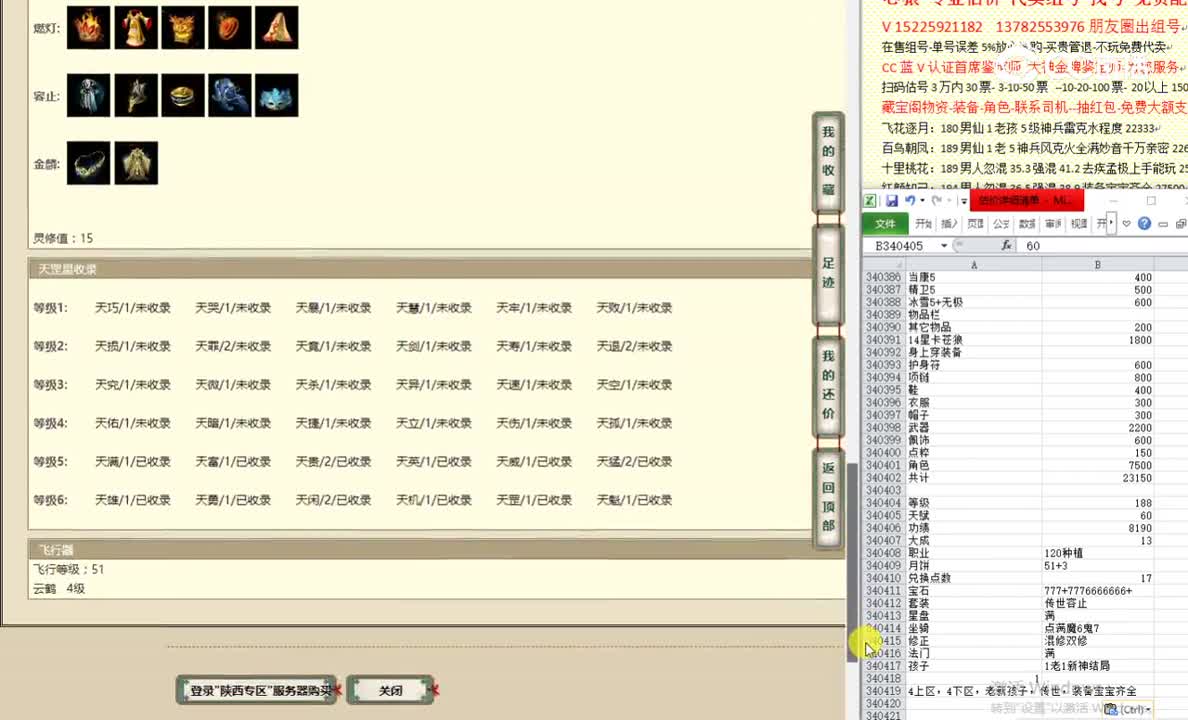Click the golden ring item icon
Viewport: 1188px width, 720px height.
click(x=182, y=95)
